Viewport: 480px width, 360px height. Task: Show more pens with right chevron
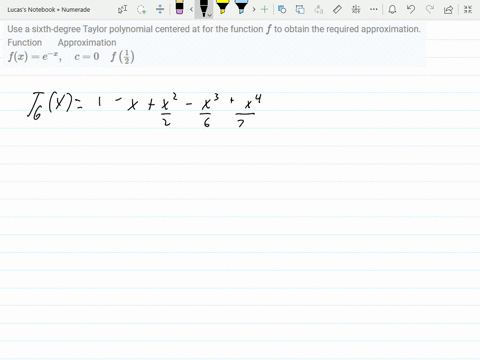point(254,9)
